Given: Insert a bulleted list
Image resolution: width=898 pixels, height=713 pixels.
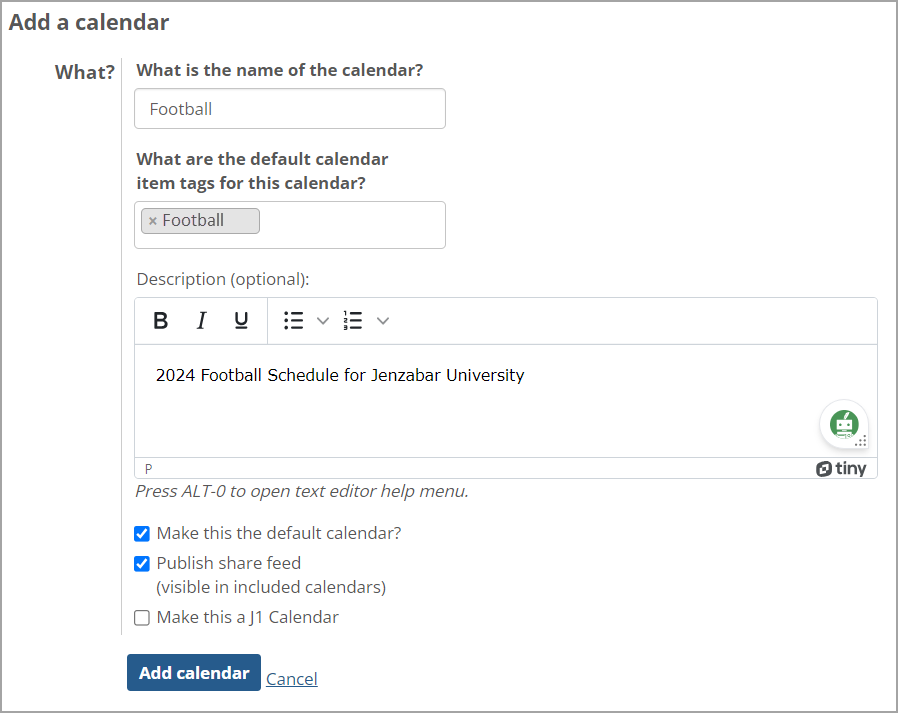Looking at the screenshot, I should [x=293, y=321].
